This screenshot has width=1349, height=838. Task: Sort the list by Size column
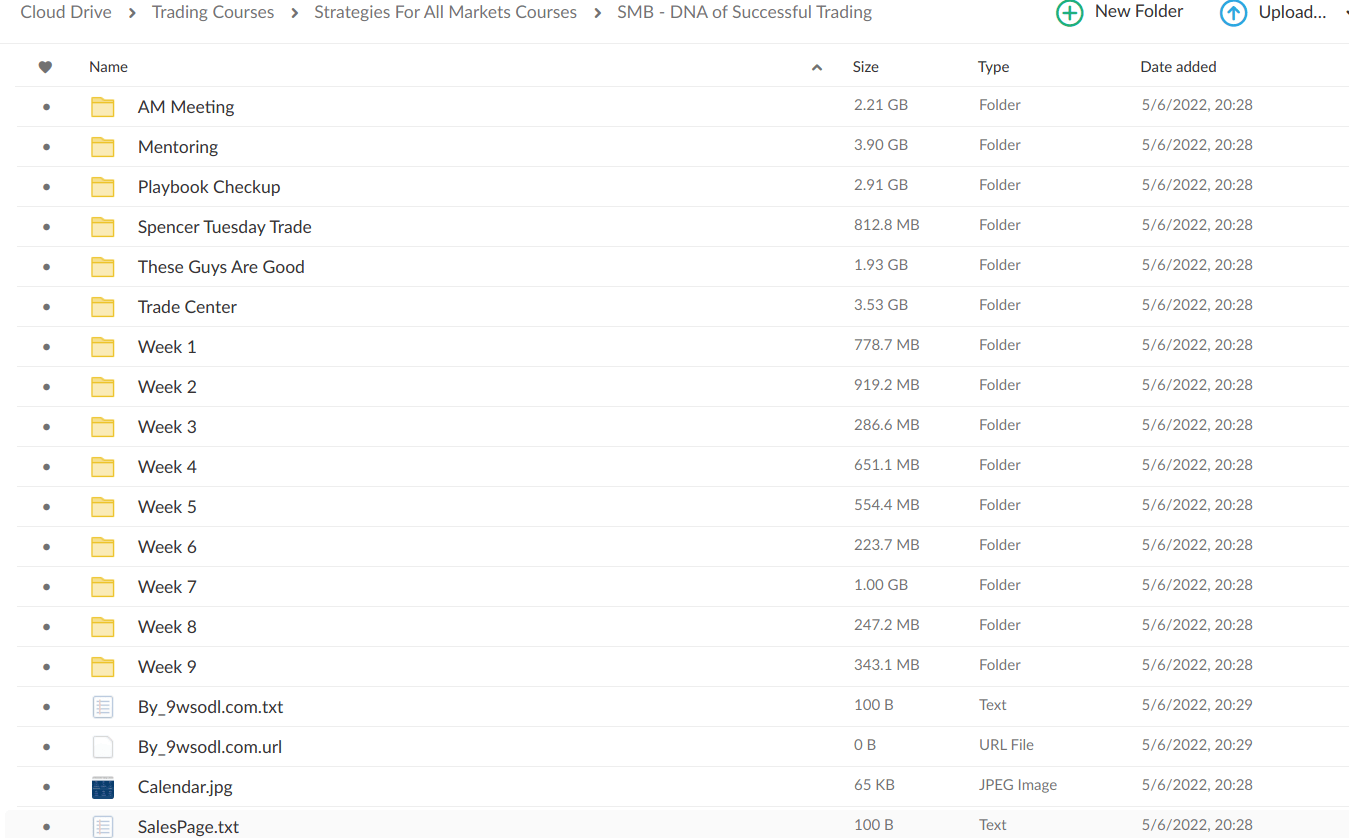point(865,67)
